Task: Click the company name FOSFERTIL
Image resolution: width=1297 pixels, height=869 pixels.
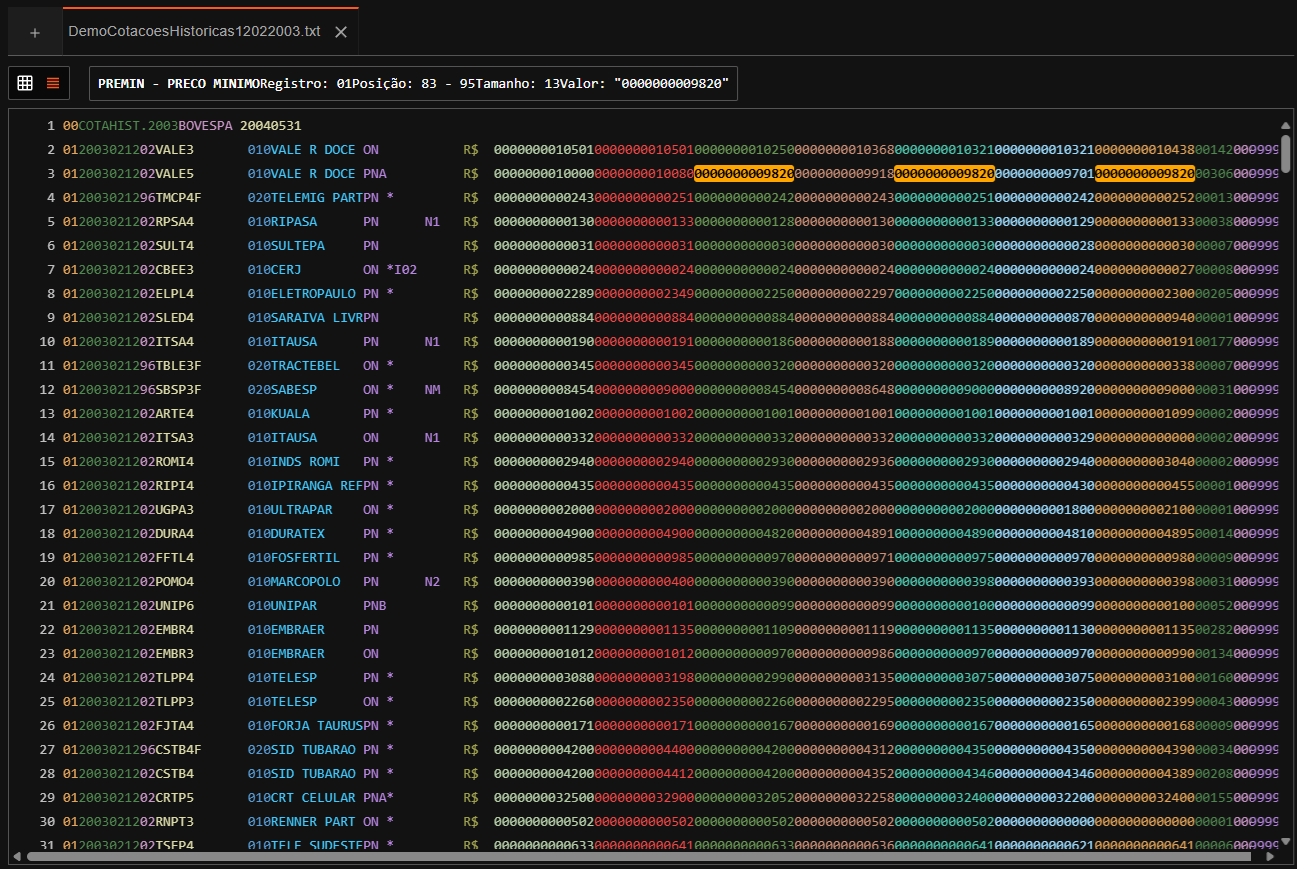Action: click(x=306, y=558)
